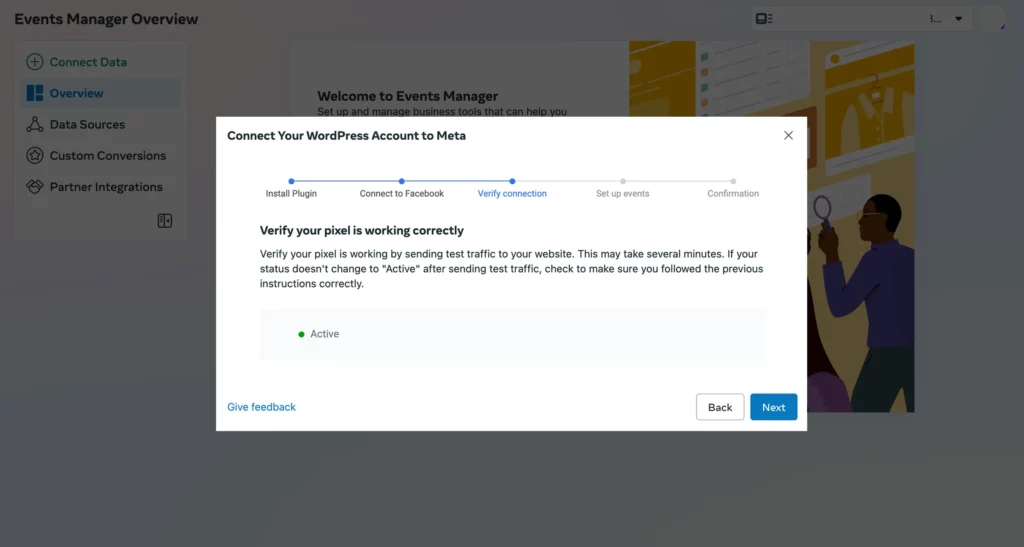This screenshot has height=547, width=1024.
Task: Click the dialog title 'Connect Your WordPress Account to Meta'
Action: 346,136
